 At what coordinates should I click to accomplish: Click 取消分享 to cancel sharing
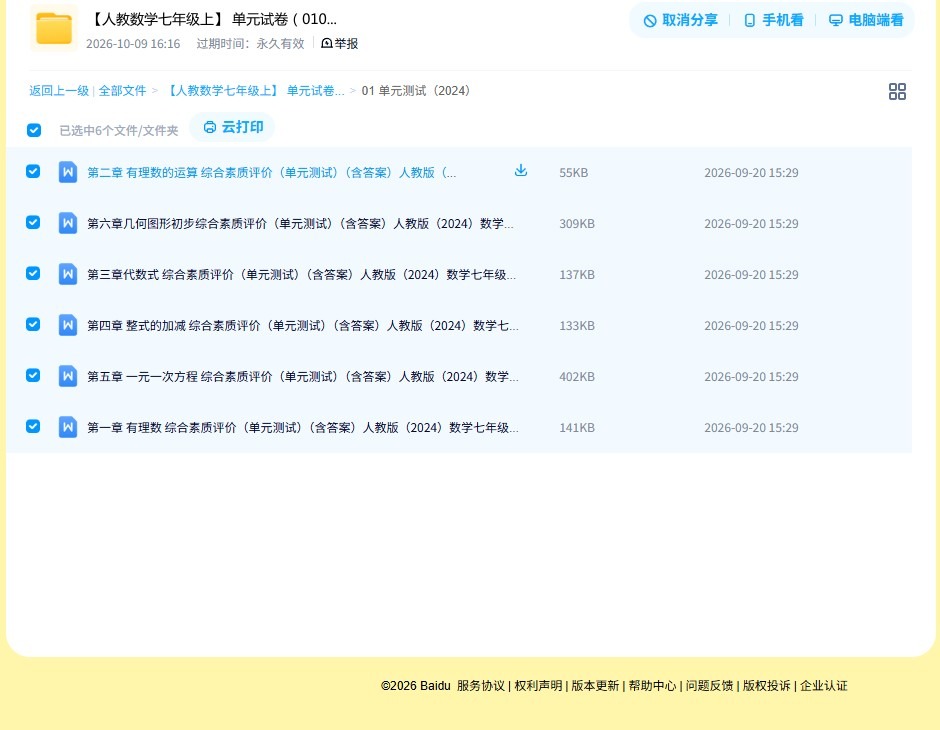pyautogui.click(x=680, y=20)
